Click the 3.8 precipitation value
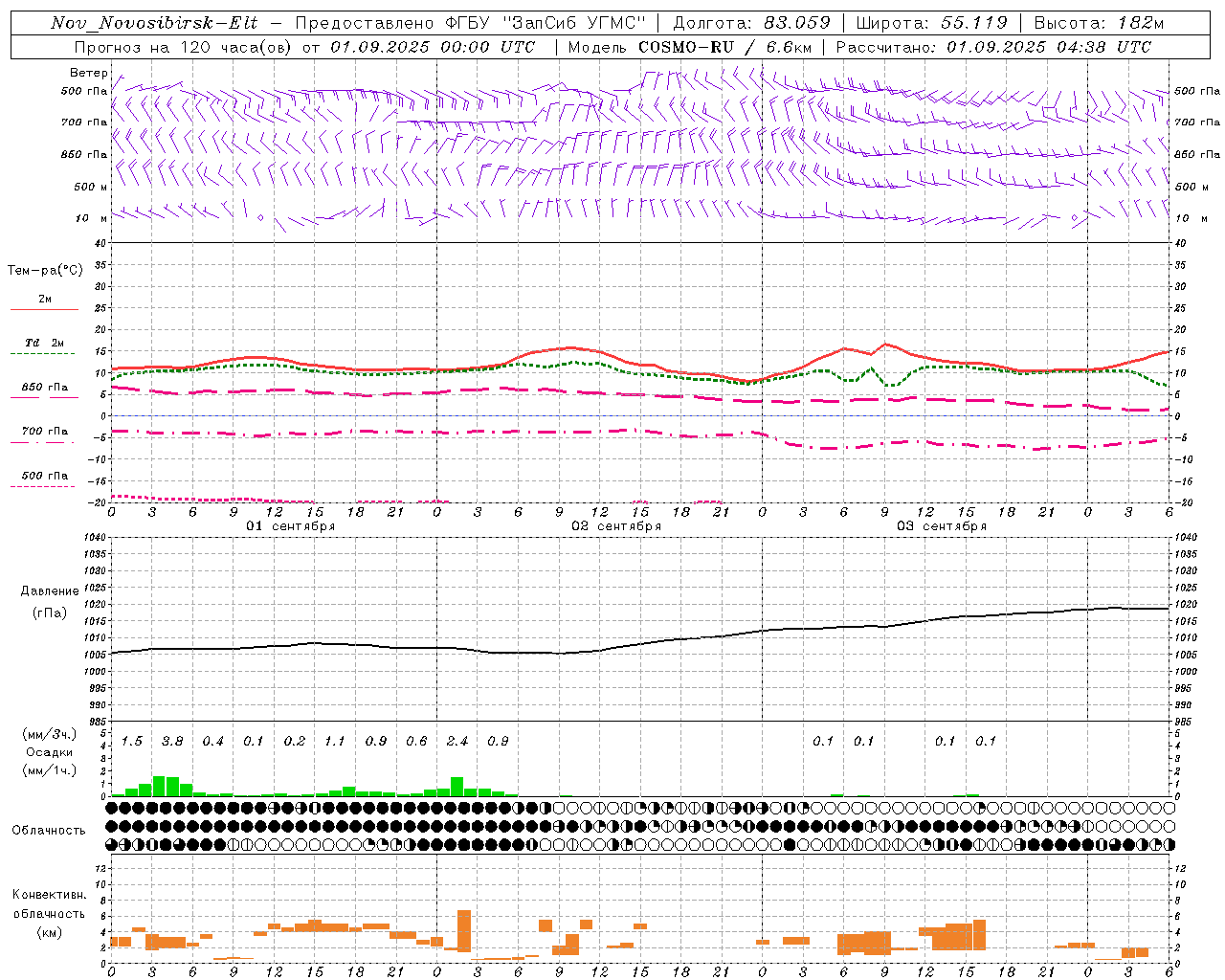 tap(172, 742)
